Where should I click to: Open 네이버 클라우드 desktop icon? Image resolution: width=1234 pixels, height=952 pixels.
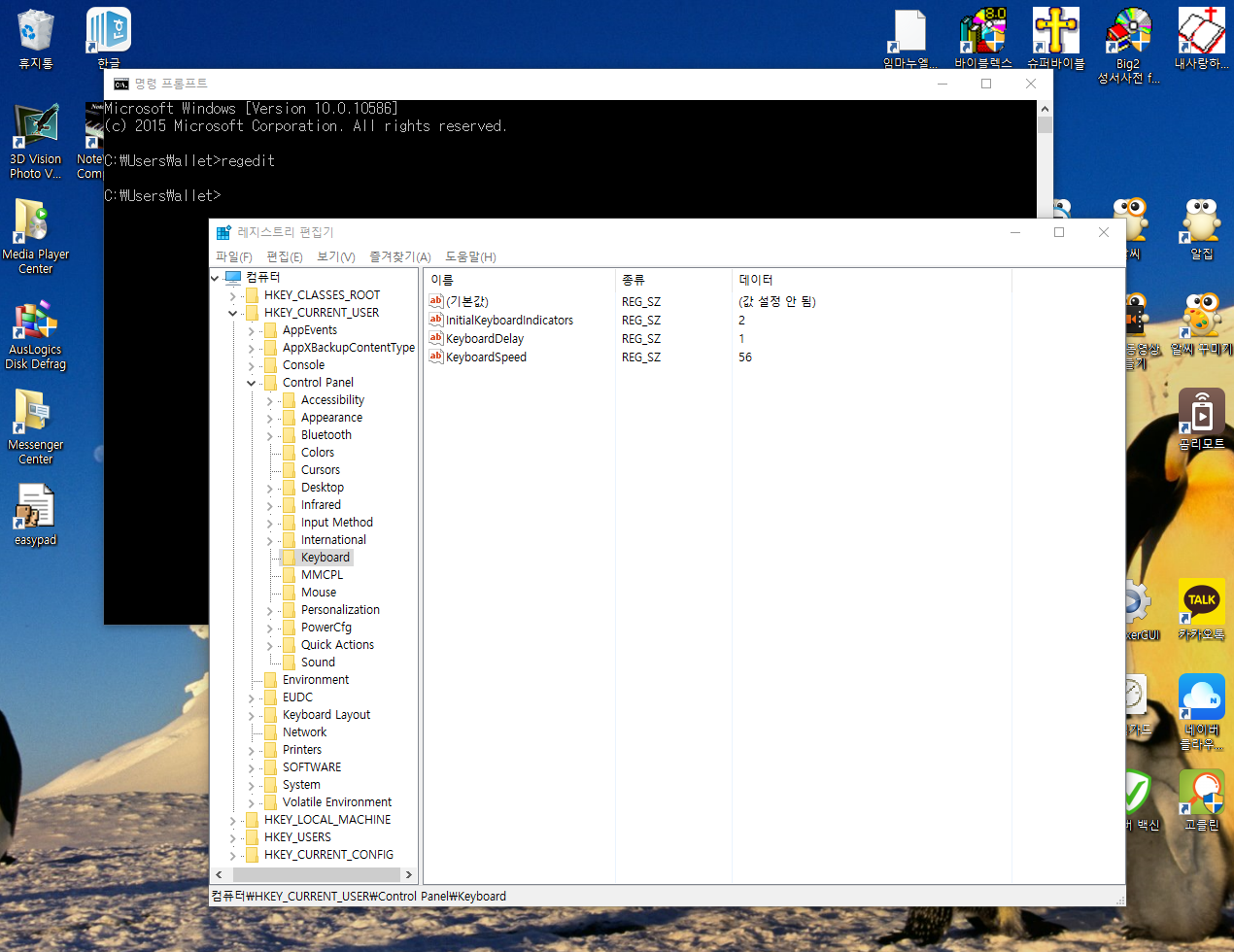[x=1201, y=711]
